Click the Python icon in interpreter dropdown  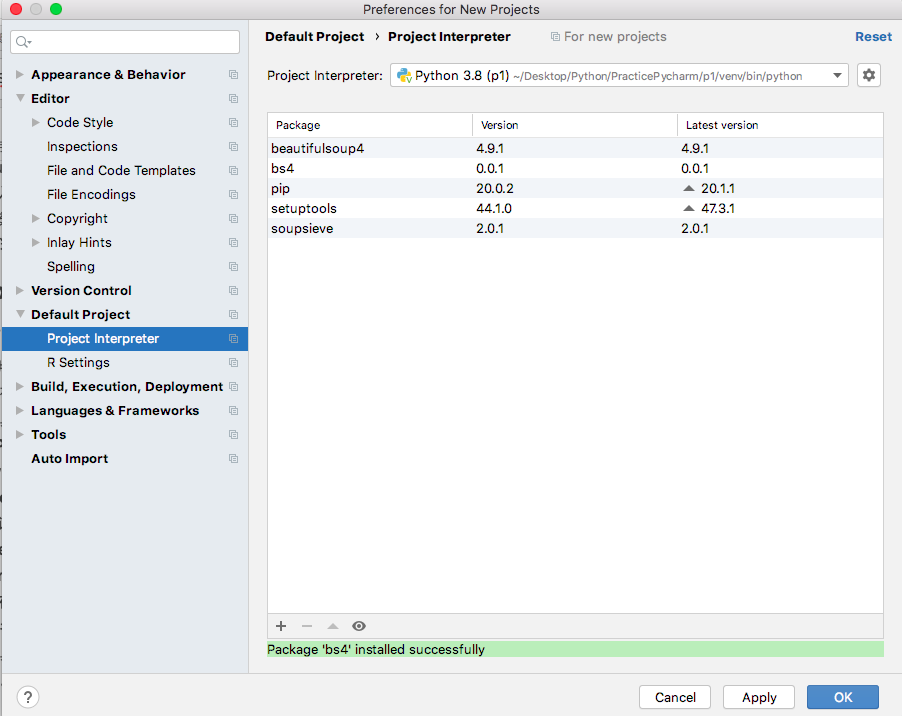click(404, 75)
